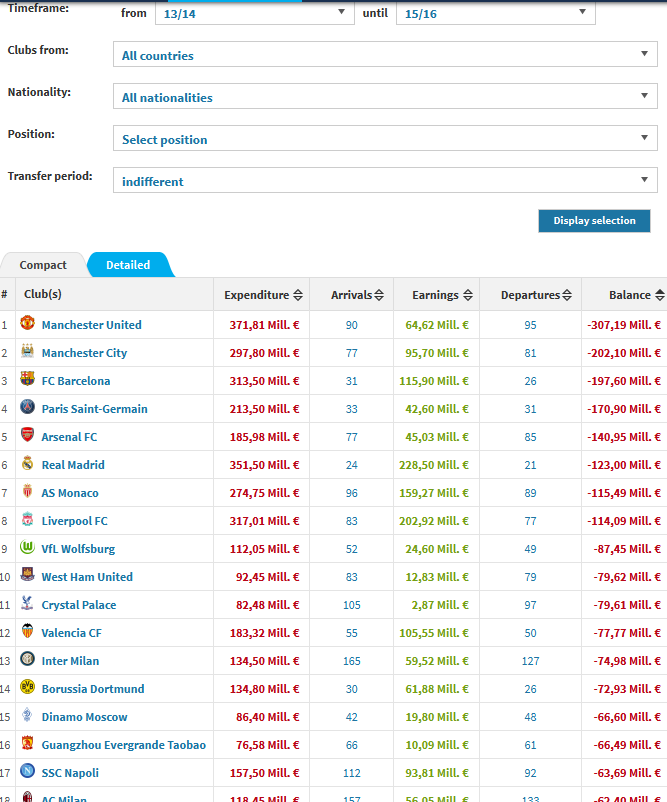Click the Valencia CF crest
Screen dimensions: 667x802
28,631
